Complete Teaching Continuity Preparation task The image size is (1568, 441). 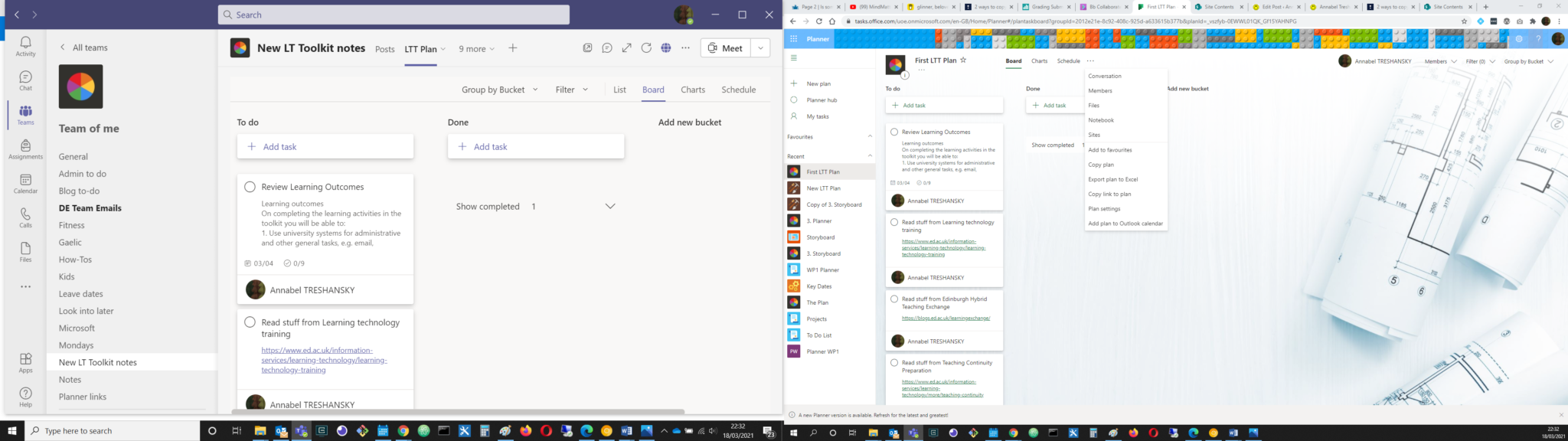point(894,363)
